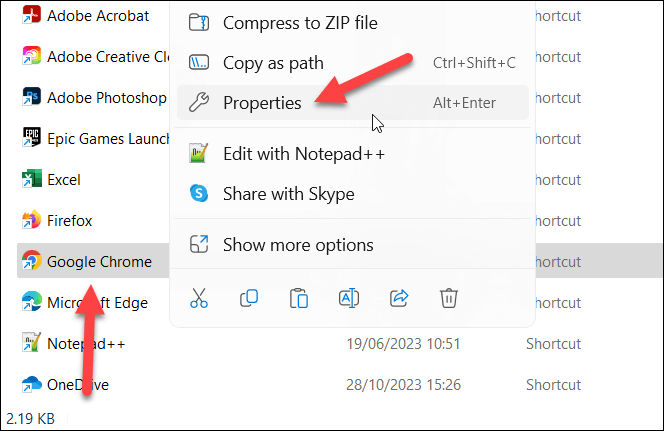Select the Notepad++ shortcut row

(85, 343)
